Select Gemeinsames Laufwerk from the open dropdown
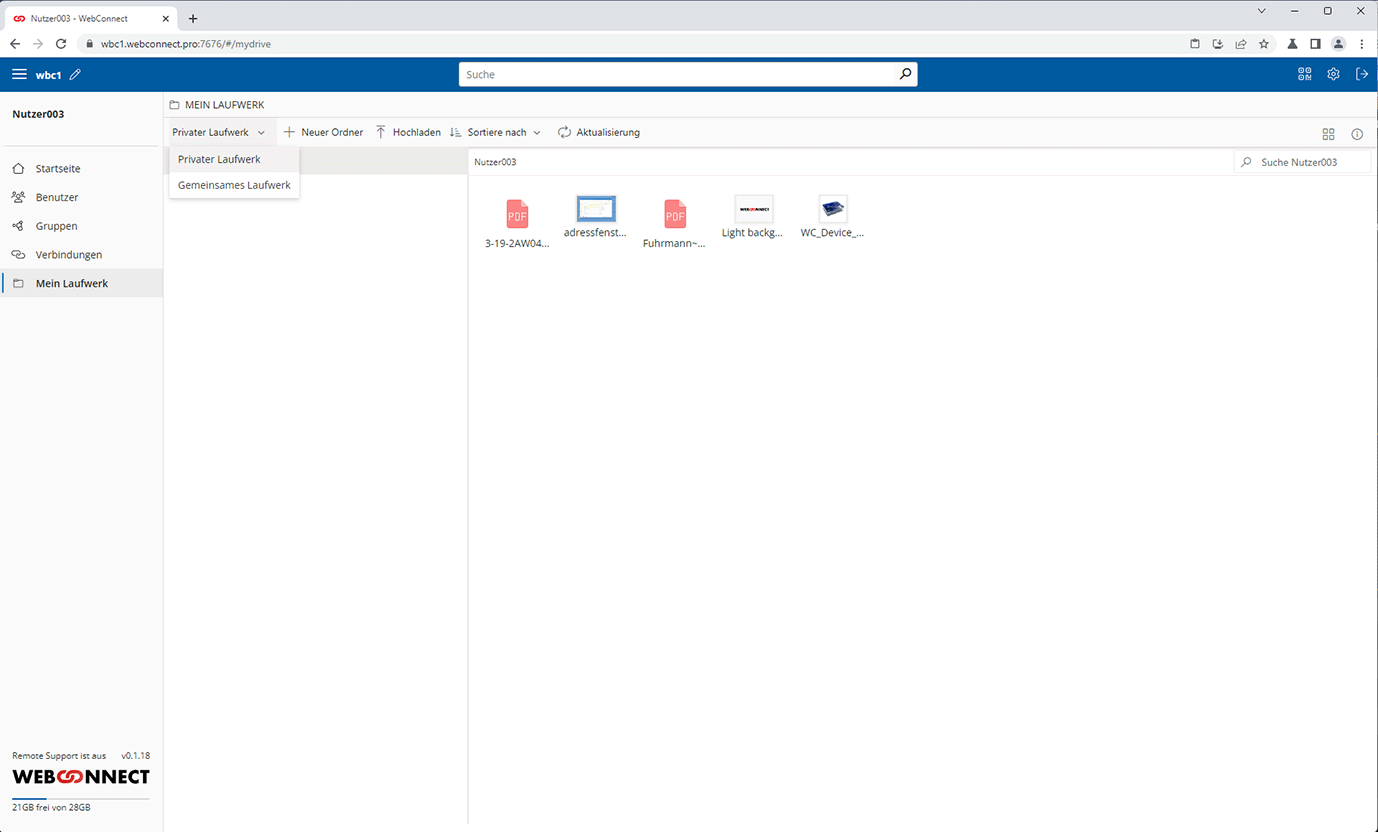The height and width of the screenshot is (832, 1378). (x=234, y=185)
